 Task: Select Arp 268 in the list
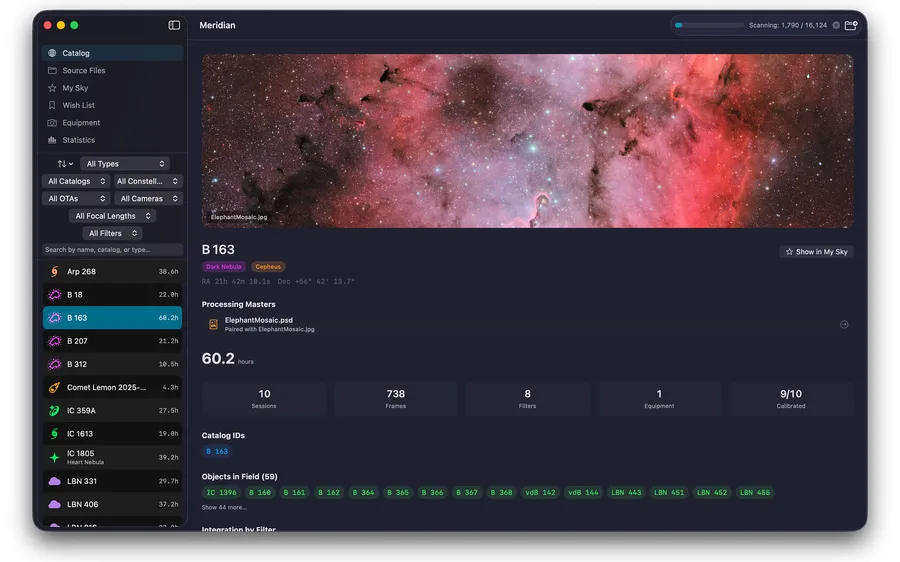click(112, 272)
